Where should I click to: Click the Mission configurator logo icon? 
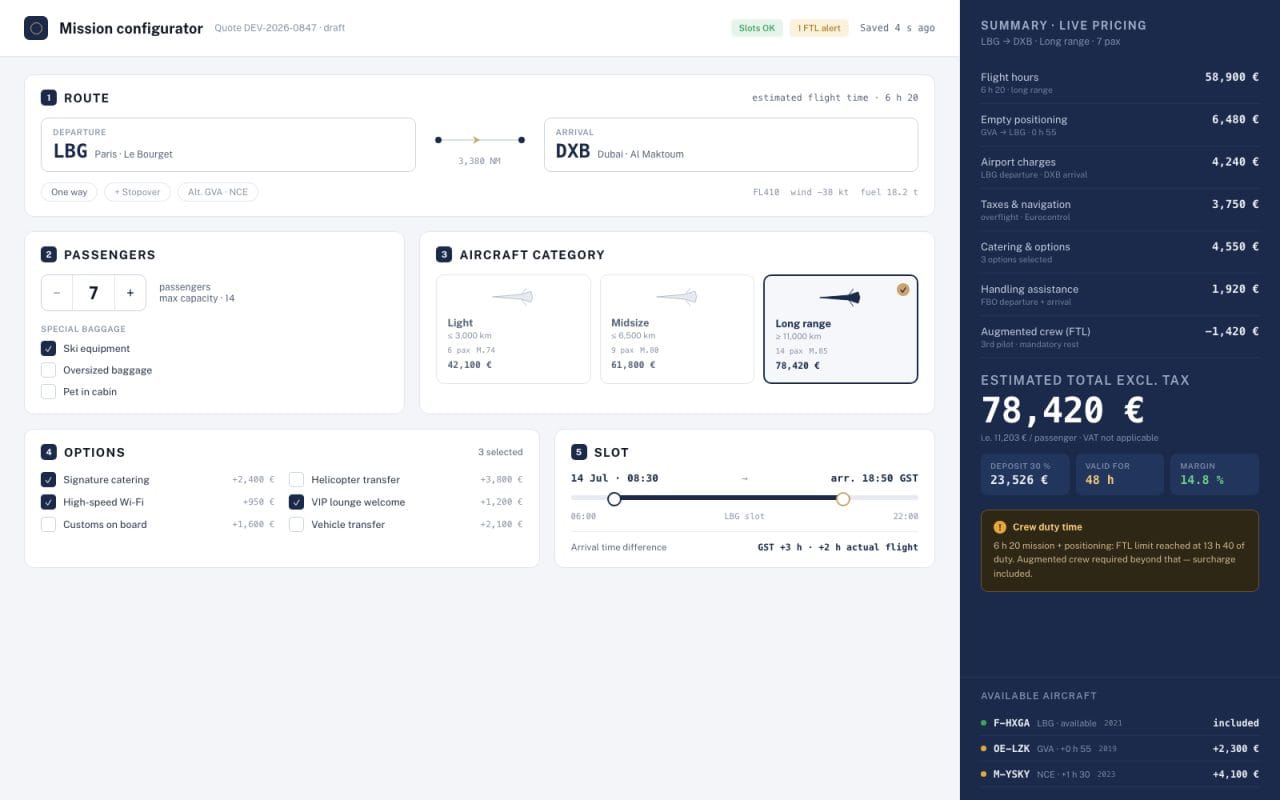pyautogui.click(x=36, y=28)
